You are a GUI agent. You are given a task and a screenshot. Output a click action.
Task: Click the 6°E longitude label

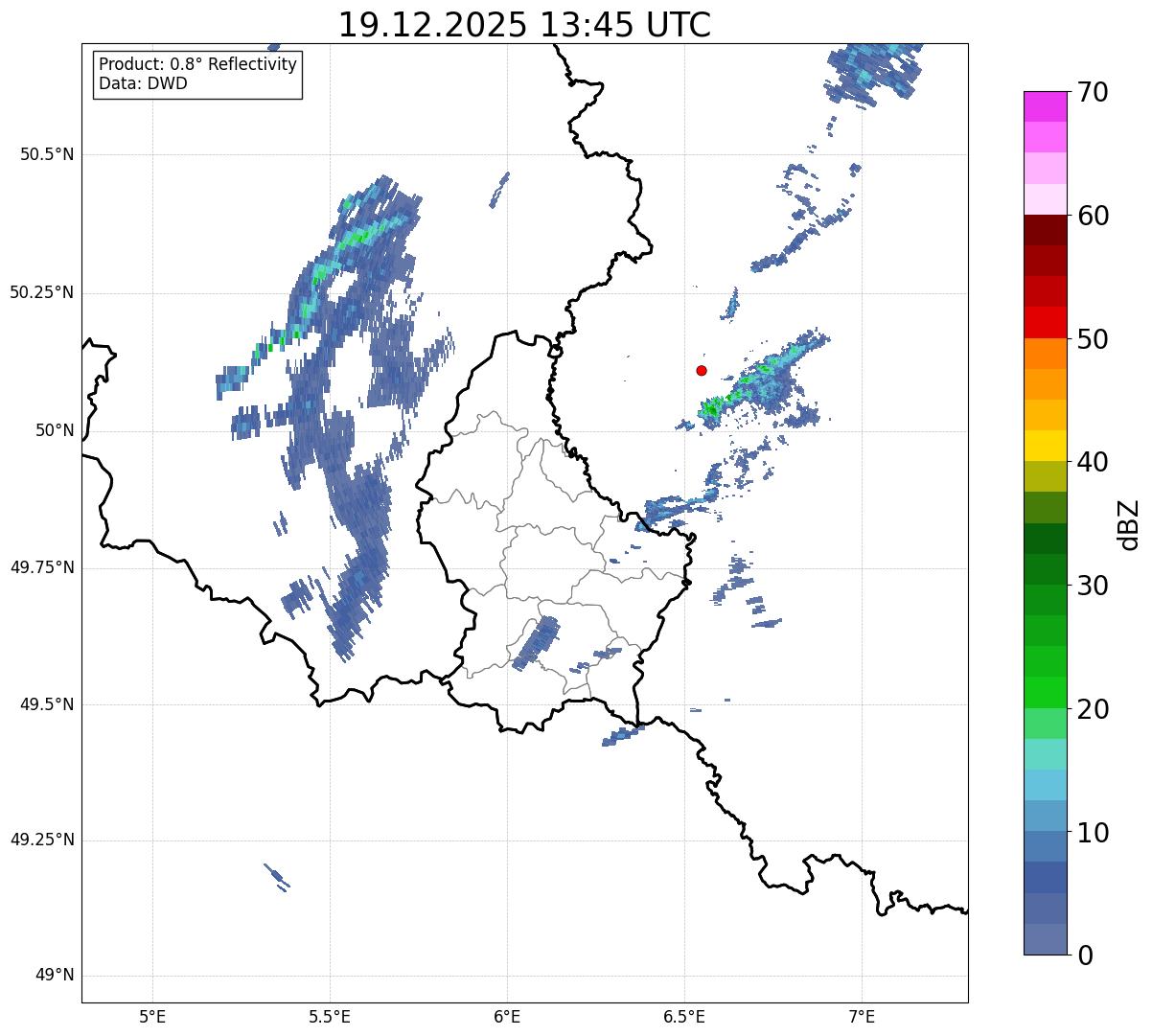tap(507, 1016)
